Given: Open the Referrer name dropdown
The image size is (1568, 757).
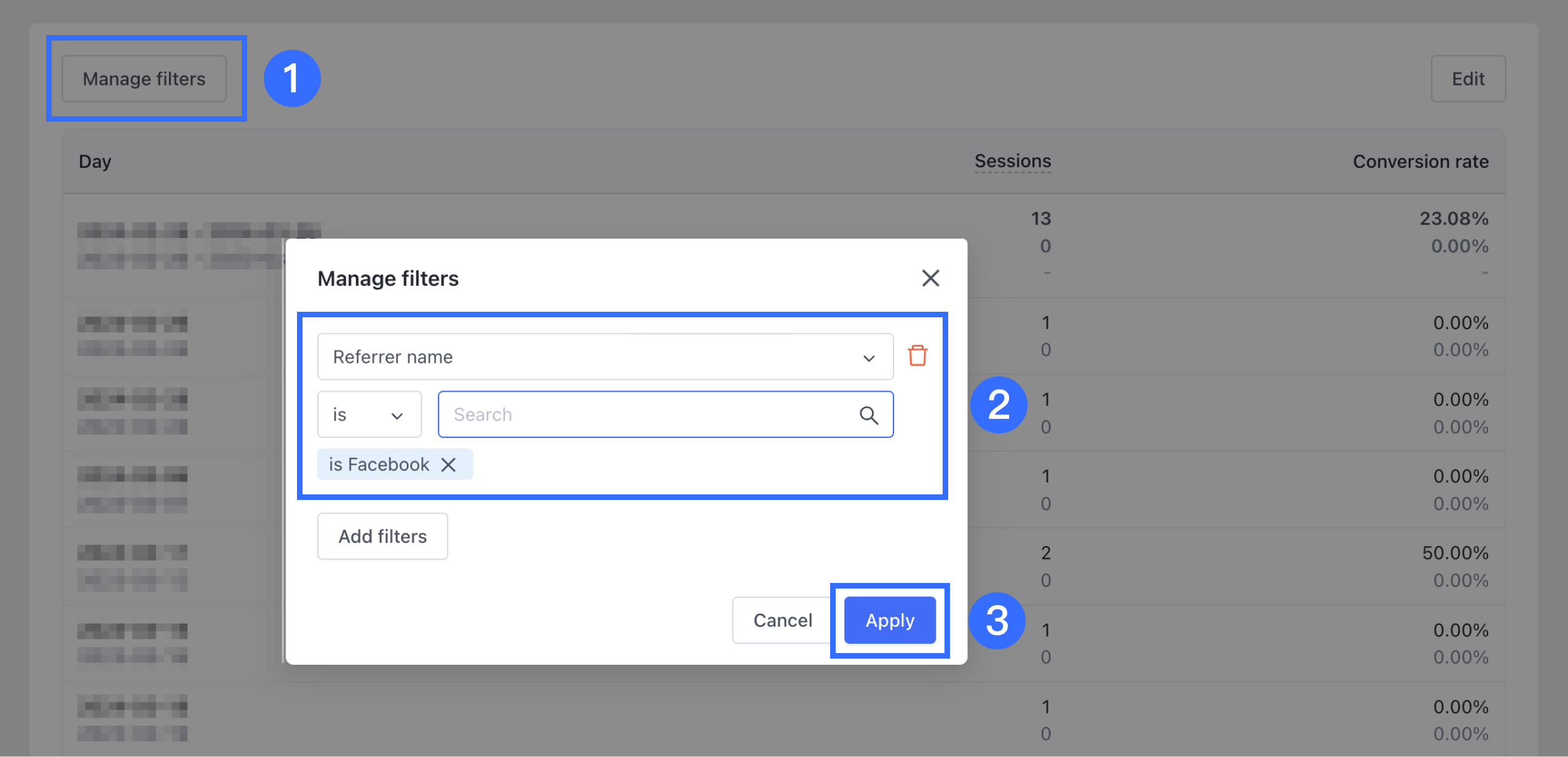Looking at the screenshot, I should coord(605,357).
